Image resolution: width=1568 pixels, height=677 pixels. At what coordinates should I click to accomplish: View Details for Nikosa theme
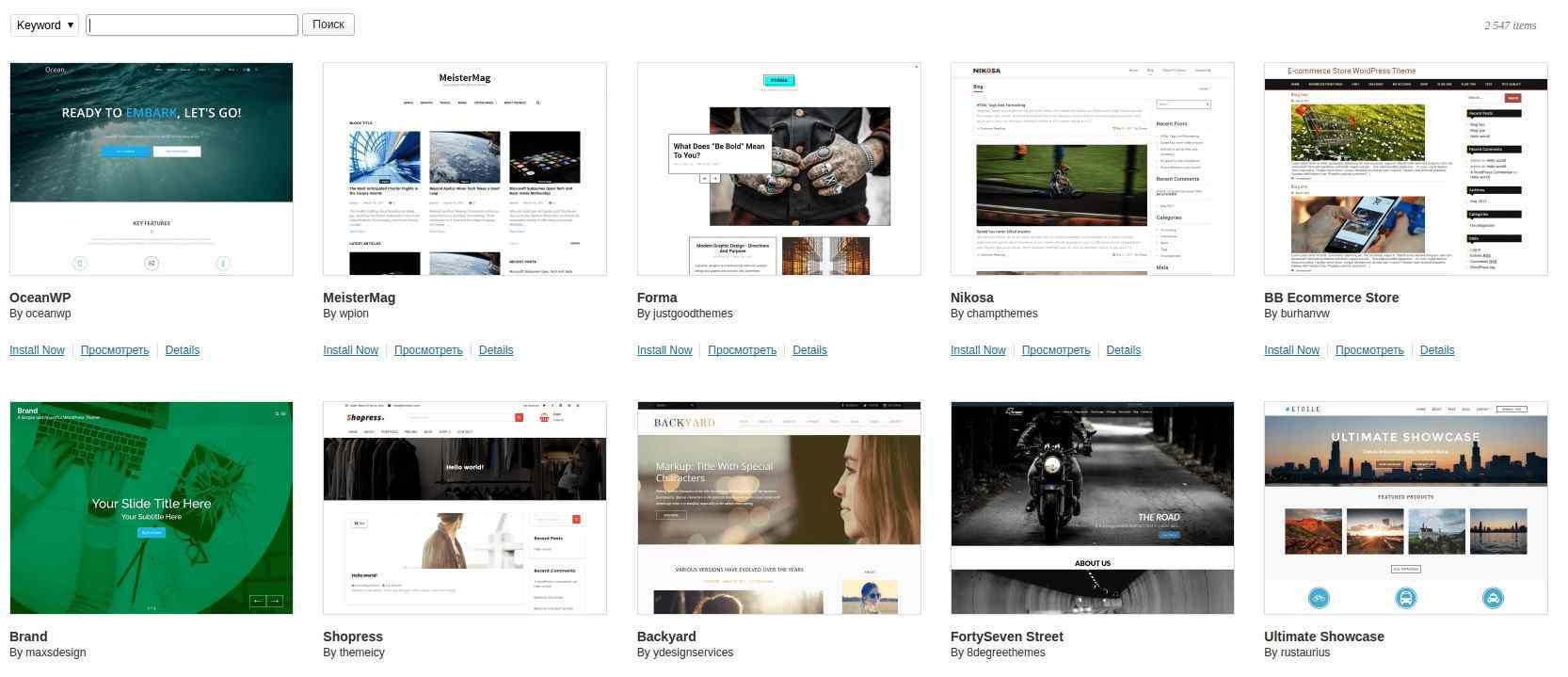point(1124,350)
